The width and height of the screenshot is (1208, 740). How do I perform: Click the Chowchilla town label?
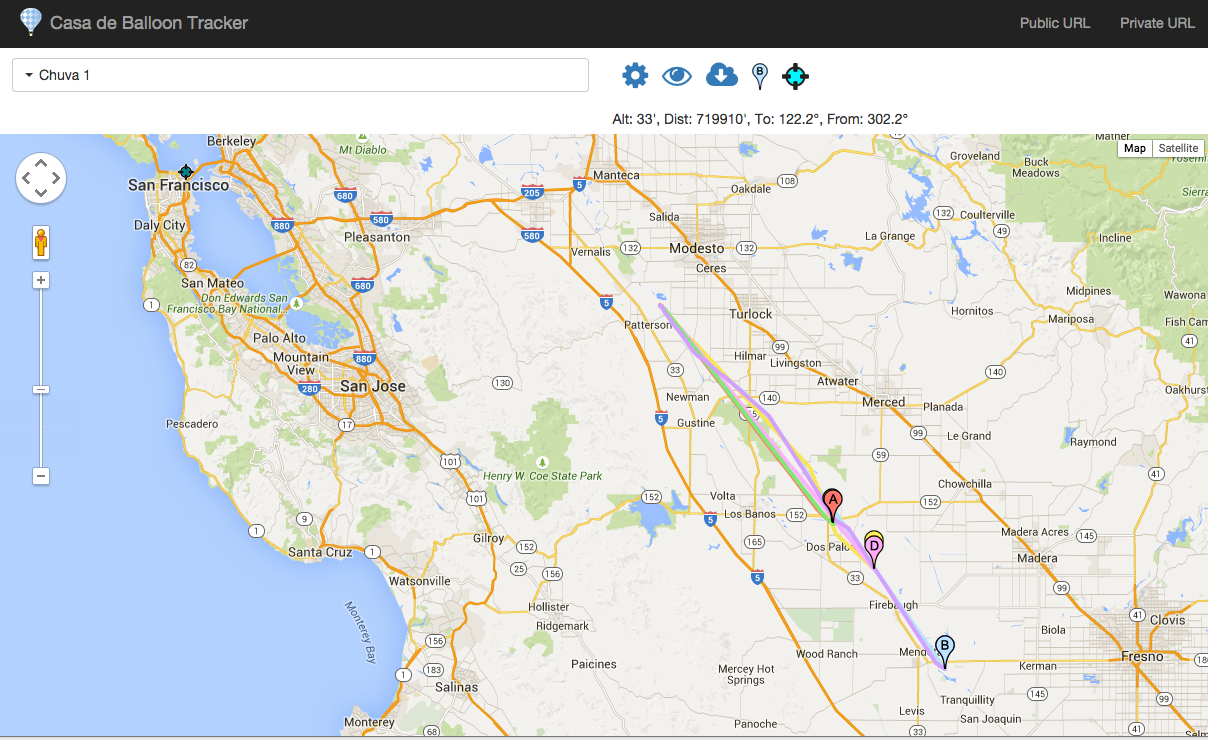965,484
